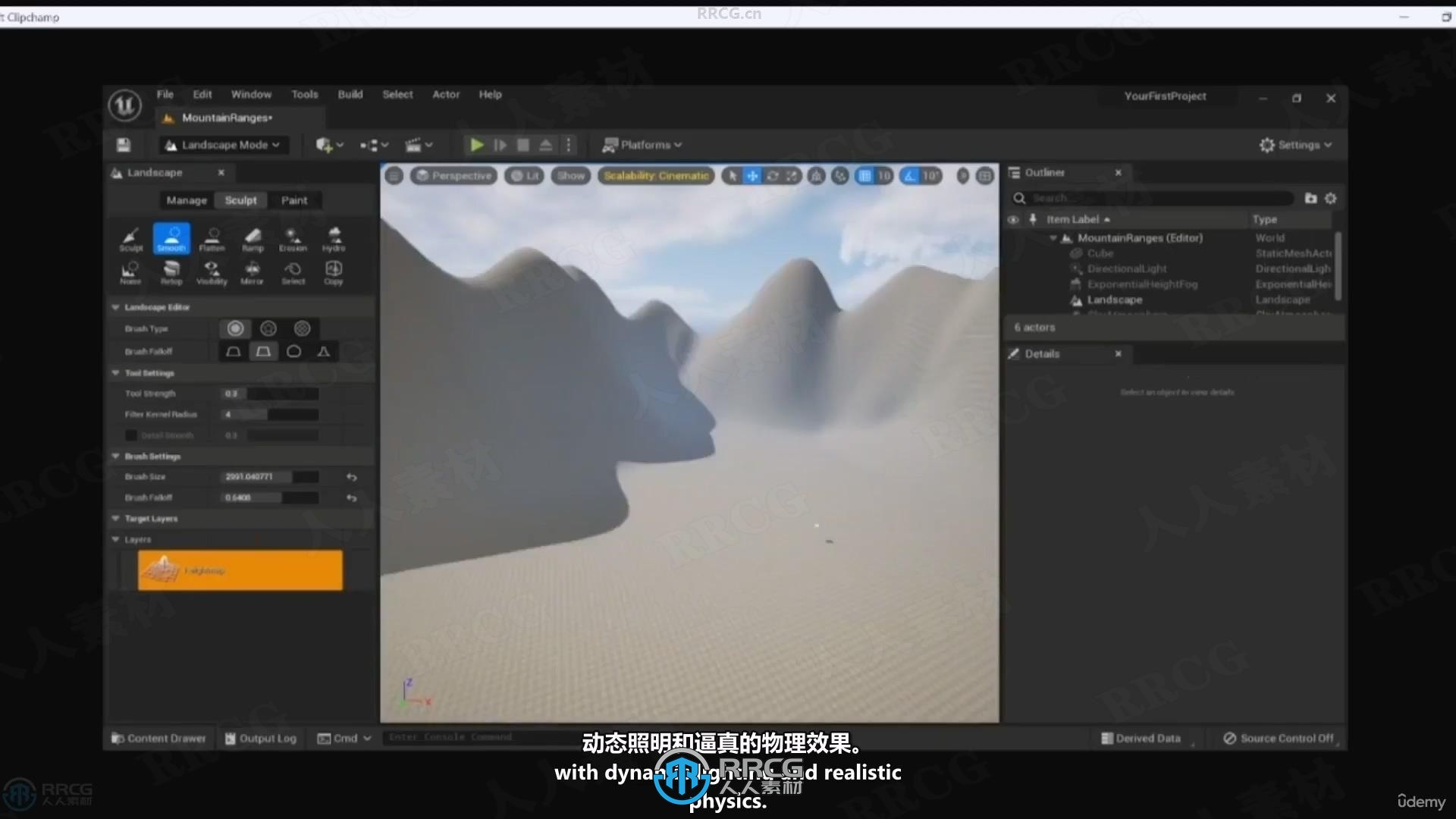
Task: Open viewport hamburger options menu
Action: pos(394,176)
